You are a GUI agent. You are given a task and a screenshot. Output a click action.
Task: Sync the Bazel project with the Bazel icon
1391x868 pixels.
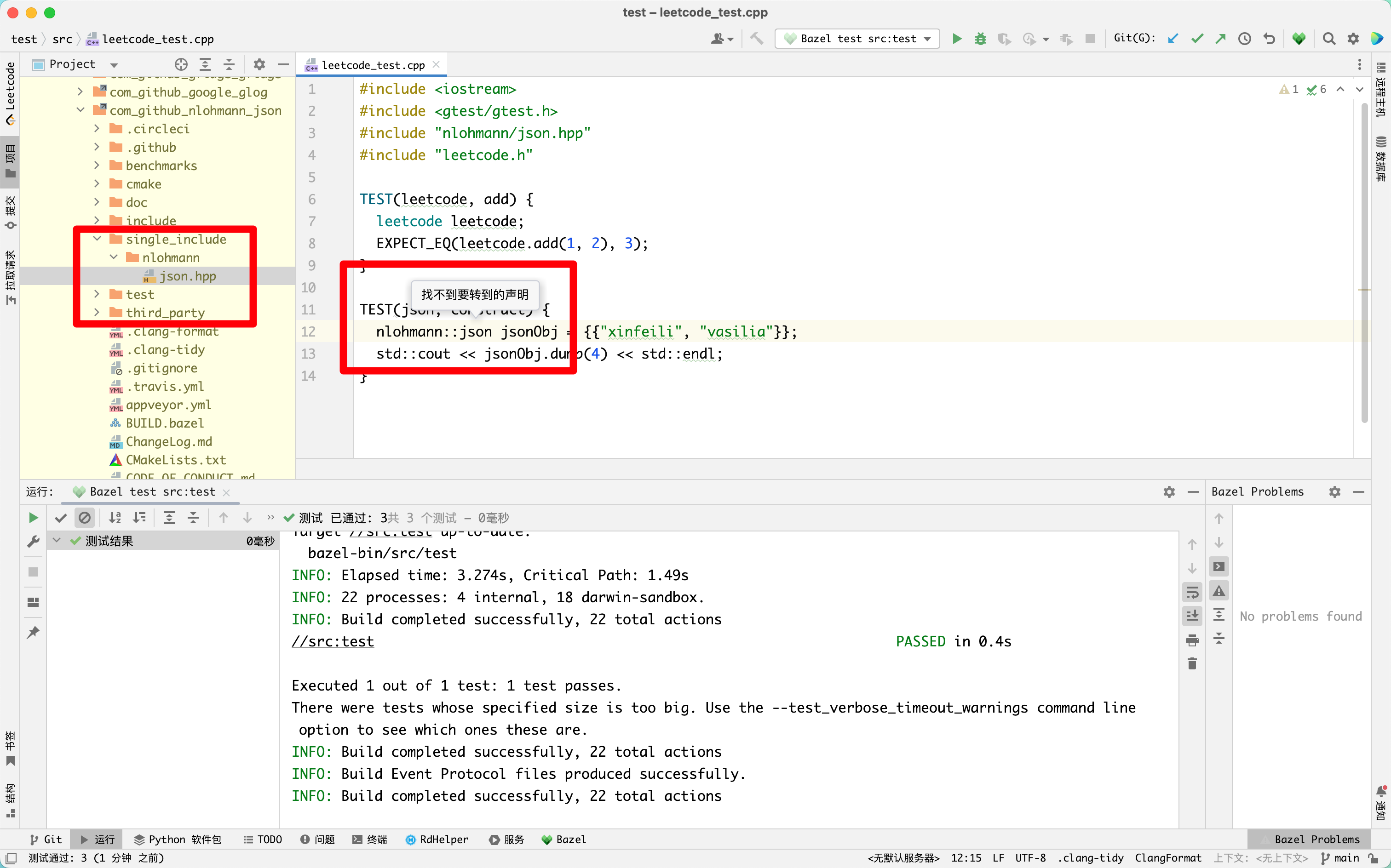tap(1299, 39)
